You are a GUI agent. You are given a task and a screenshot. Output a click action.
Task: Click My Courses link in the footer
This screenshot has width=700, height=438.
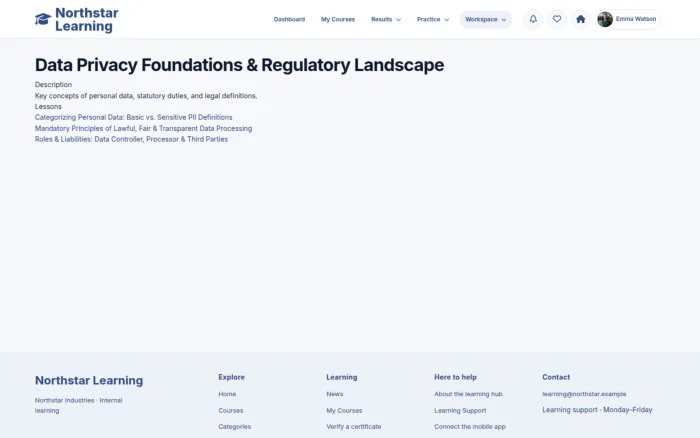tap(344, 410)
